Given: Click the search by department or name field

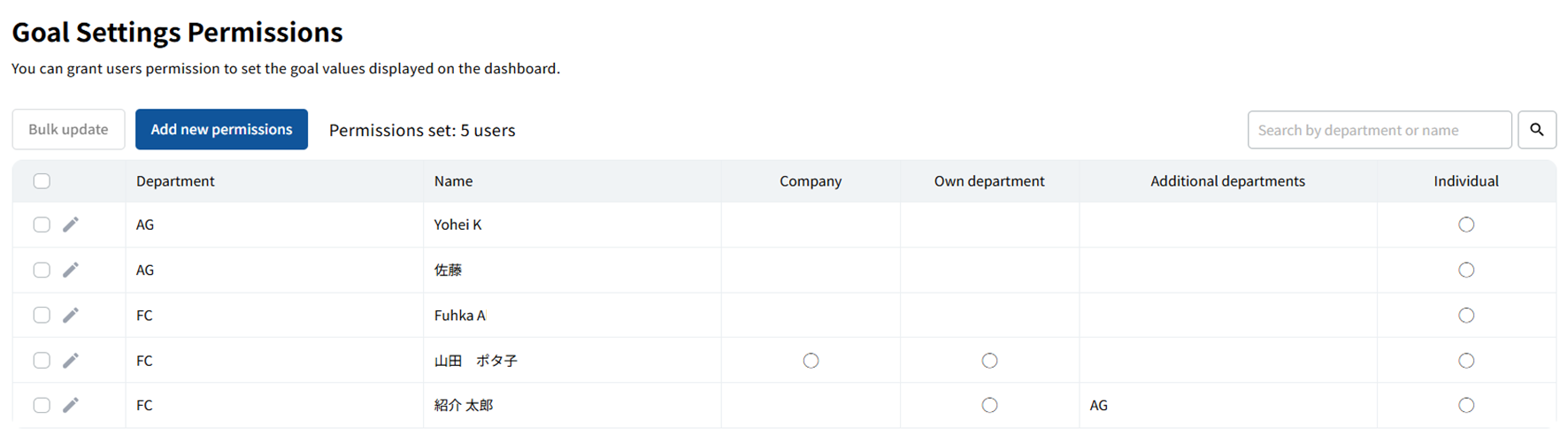Looking at the screenshot, I should (1379, 130).
